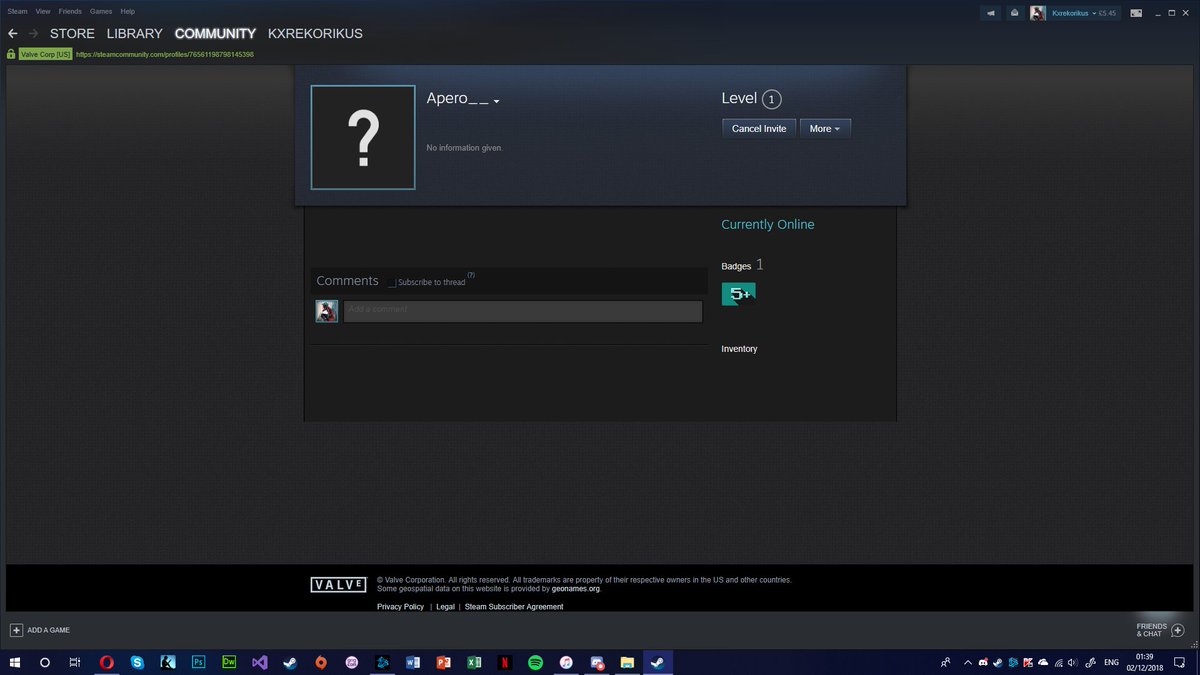Open the announcements megaphone icon

click(991, 13)
